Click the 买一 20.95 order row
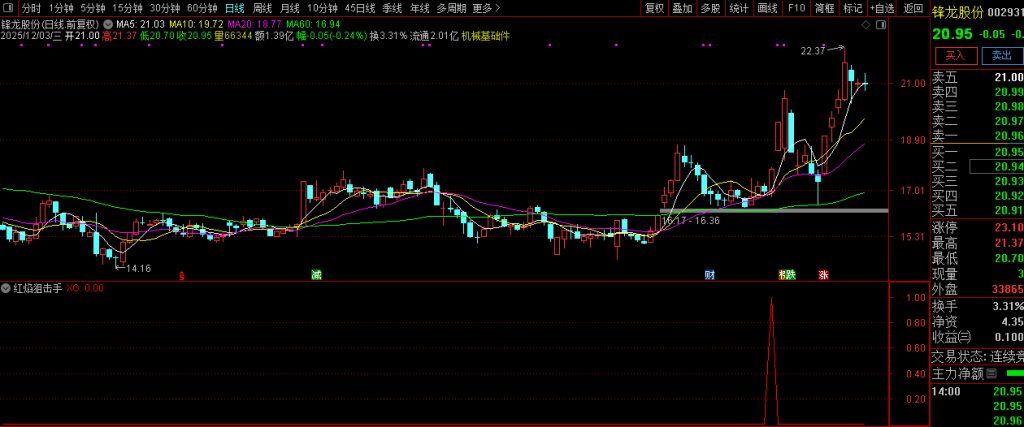The image size is (1024, 427). pyautogui.click(x=977, y=151)
